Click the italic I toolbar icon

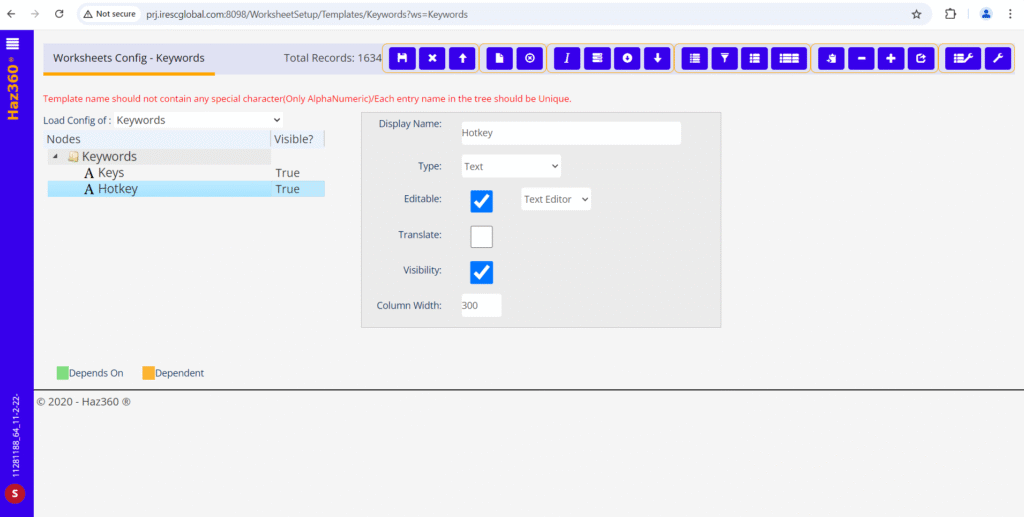(x=567, y=59)
